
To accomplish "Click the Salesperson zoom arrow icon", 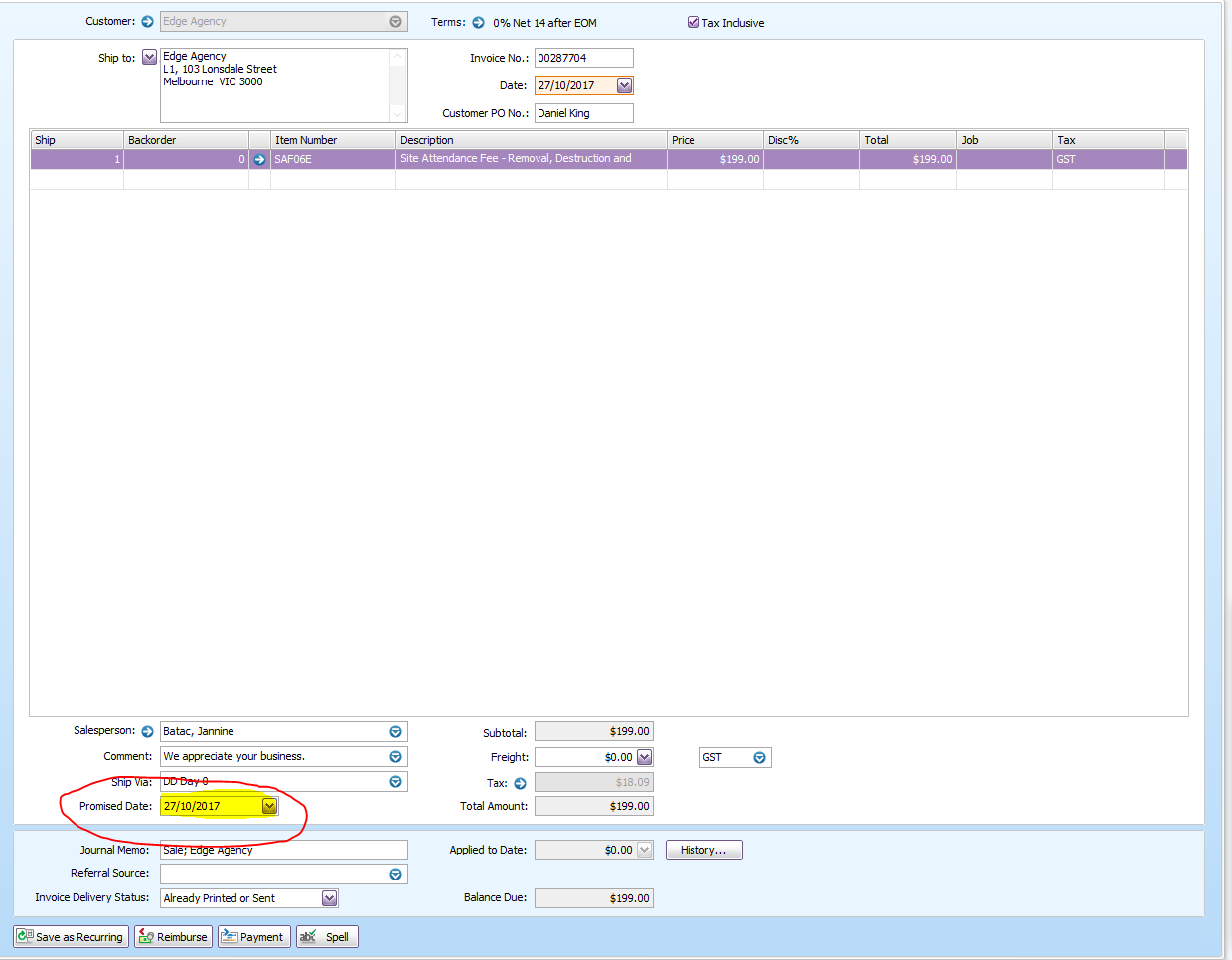I will (x=147, y=731).
